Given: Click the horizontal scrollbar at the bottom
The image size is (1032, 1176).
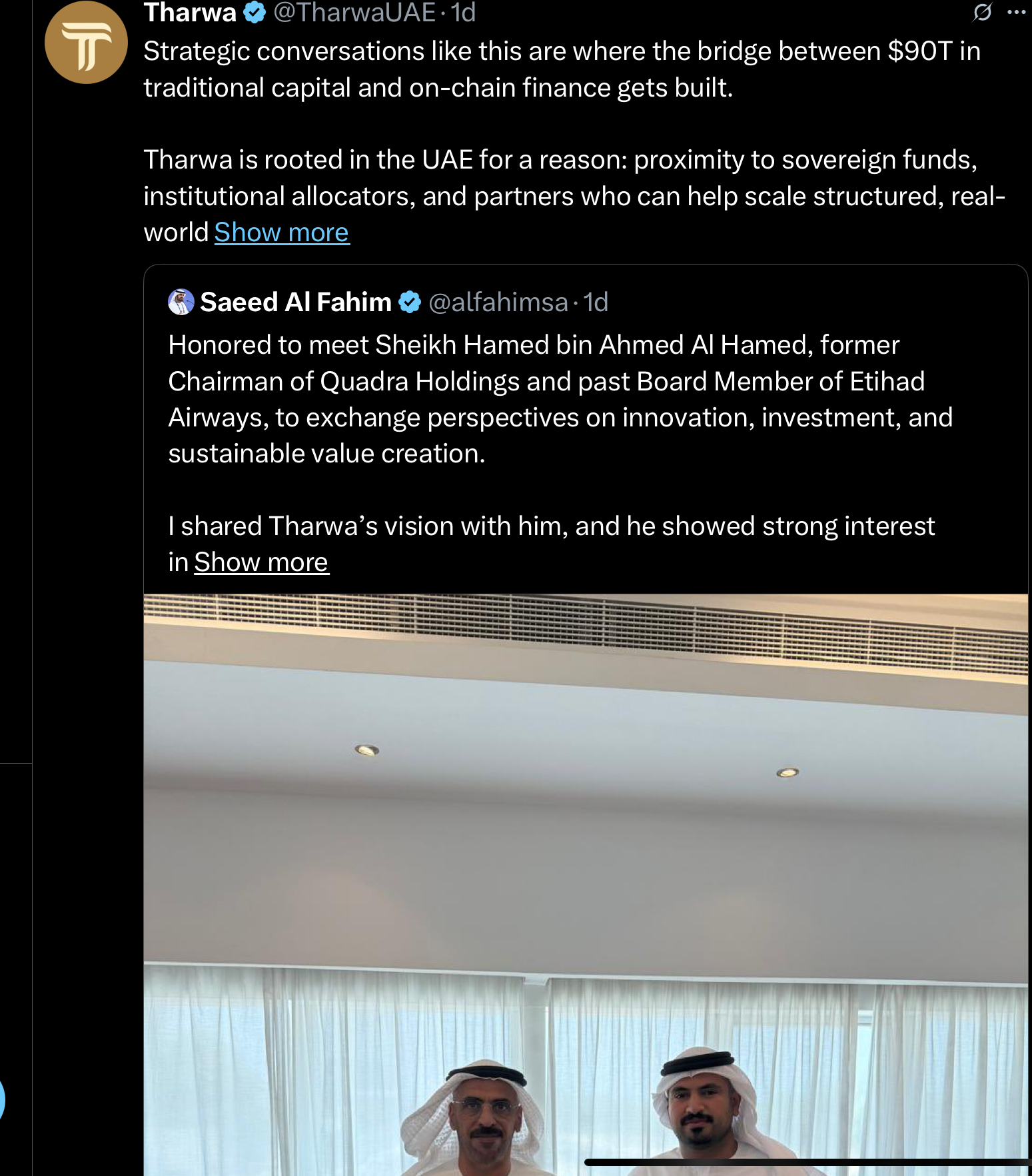Looking at the screenshot, I should [x=806, y=1162].
